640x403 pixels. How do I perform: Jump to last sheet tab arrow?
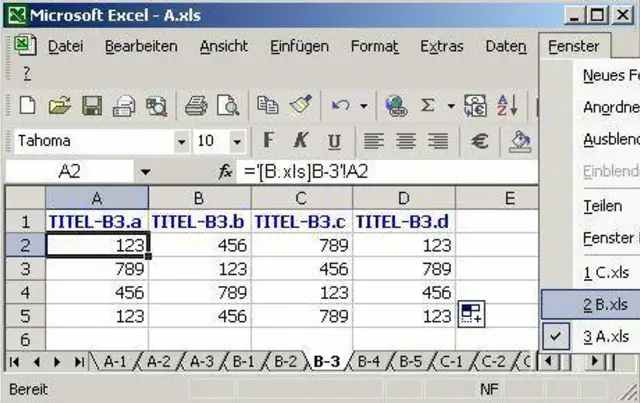point(79,362)
